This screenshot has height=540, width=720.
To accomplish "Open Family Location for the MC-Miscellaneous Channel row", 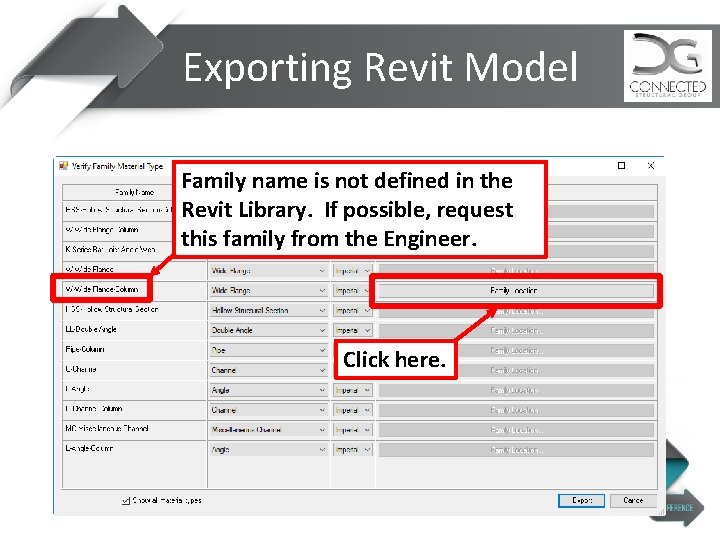I will pyautogui.click(x=516, y=430).
